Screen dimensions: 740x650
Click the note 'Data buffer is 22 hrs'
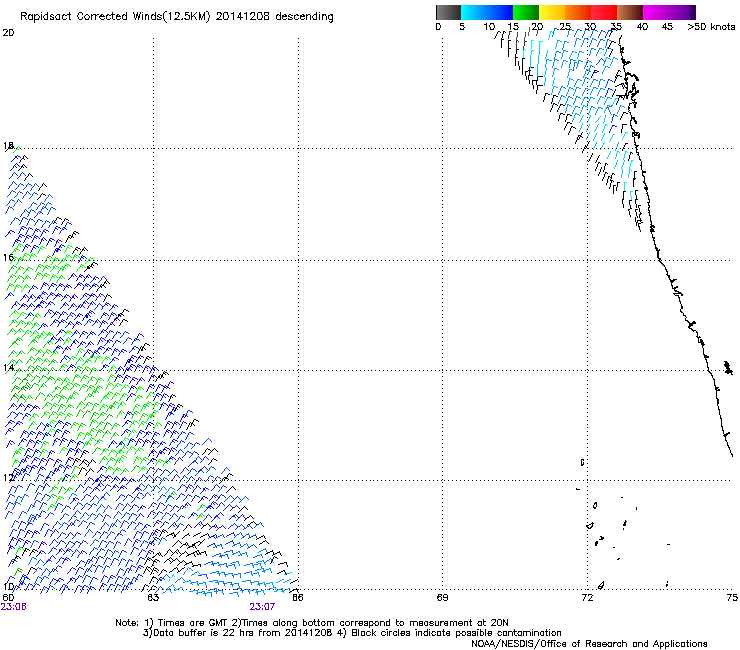204,633
